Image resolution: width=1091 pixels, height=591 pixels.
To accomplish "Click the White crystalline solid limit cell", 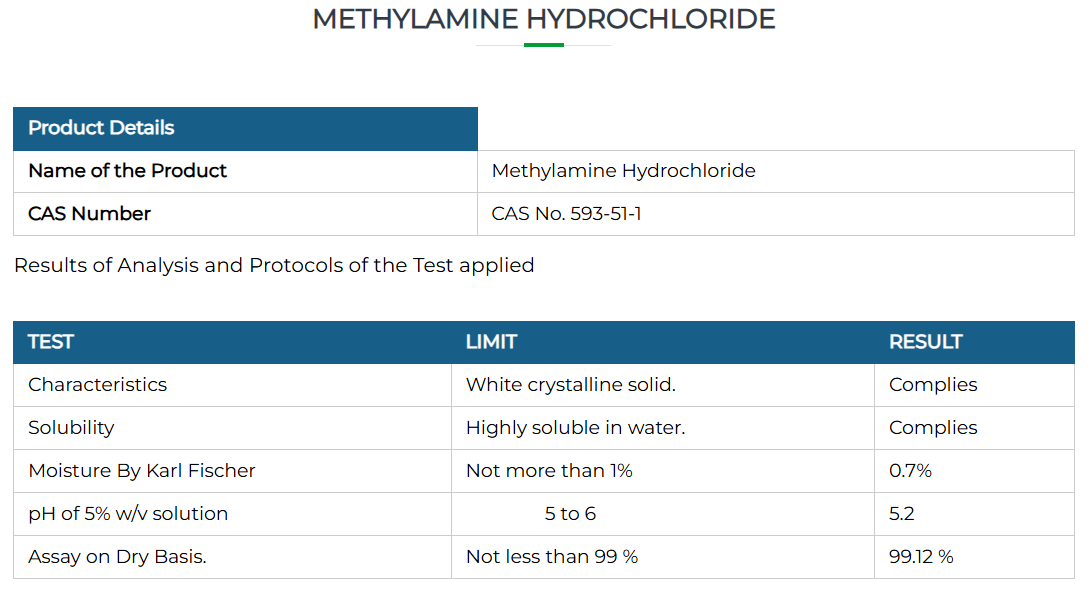I will tap(663, 385).
